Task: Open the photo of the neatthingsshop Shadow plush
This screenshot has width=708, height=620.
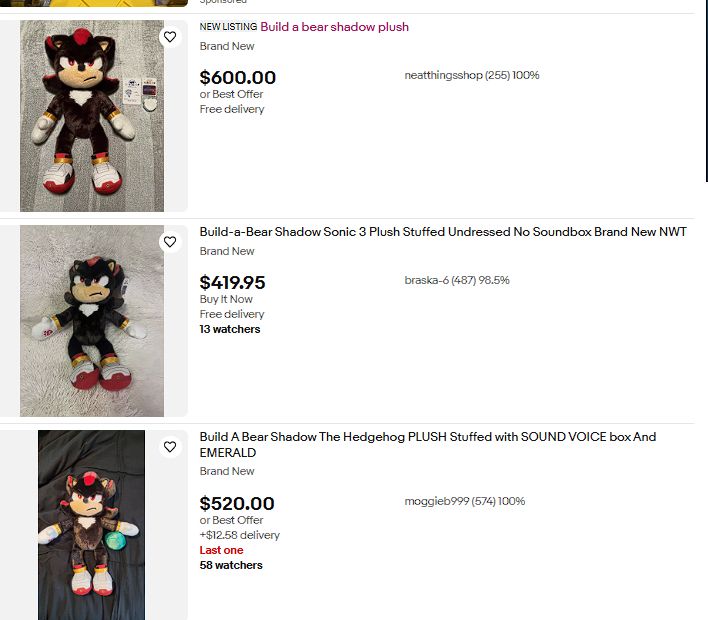Action: pyautogui.click(x=92, y=116)
